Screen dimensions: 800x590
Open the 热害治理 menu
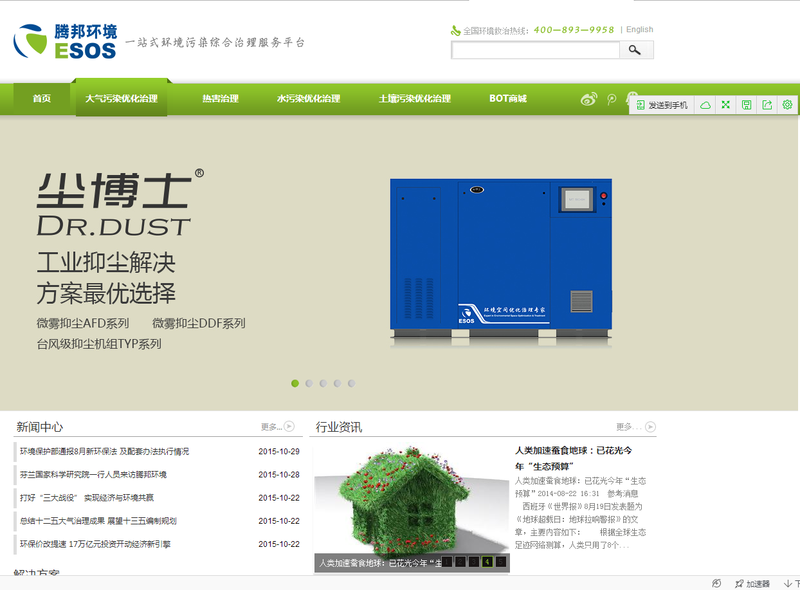point(220,99)
